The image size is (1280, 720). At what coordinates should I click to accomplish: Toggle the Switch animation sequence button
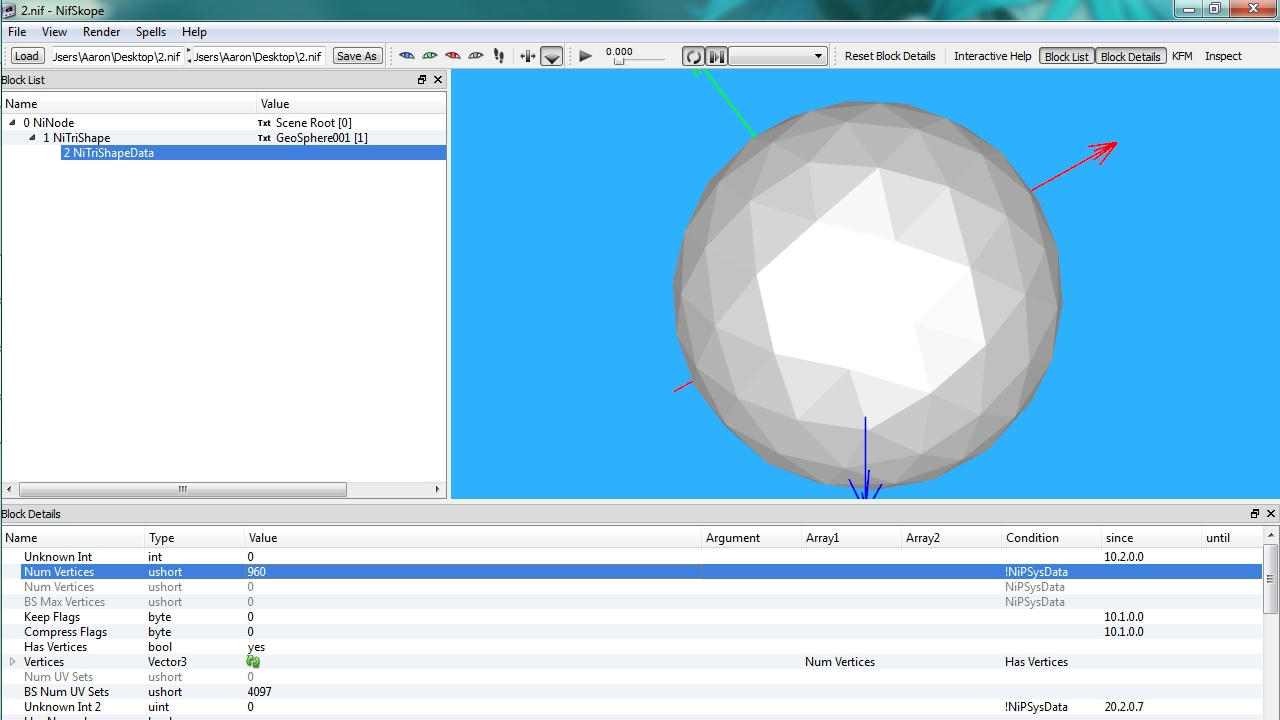(x=717, y=56)
